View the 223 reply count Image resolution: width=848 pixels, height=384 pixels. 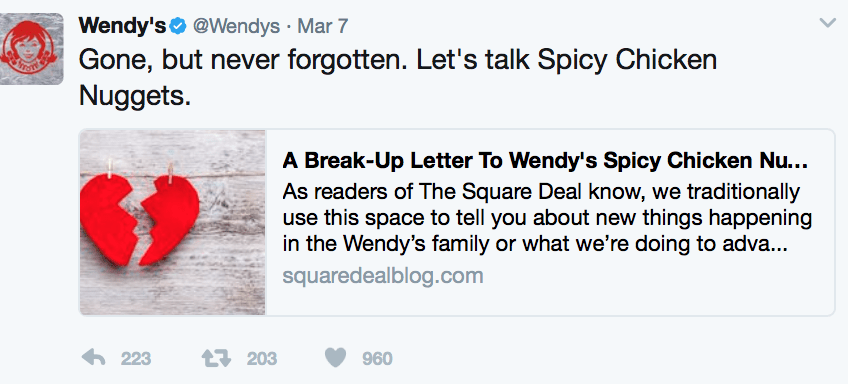136,359
